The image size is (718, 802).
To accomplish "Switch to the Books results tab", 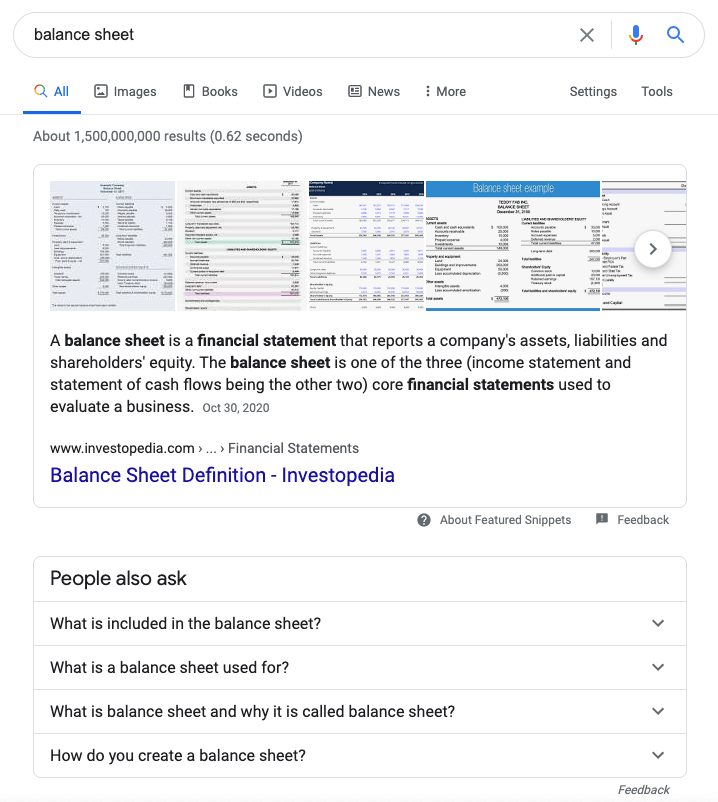I will coord(210,91).
